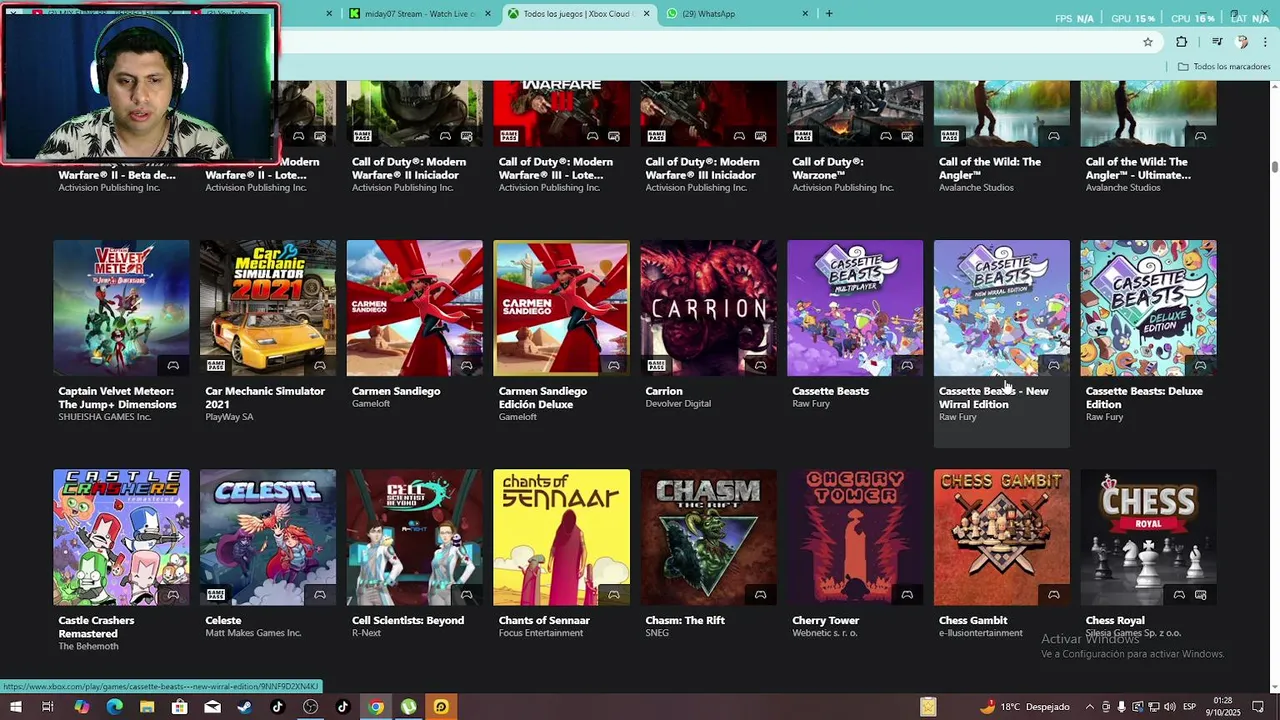Screen dimensions: 1280x720
Task: Open the Chrome media control icon
Action: (x=1217, y=42)
